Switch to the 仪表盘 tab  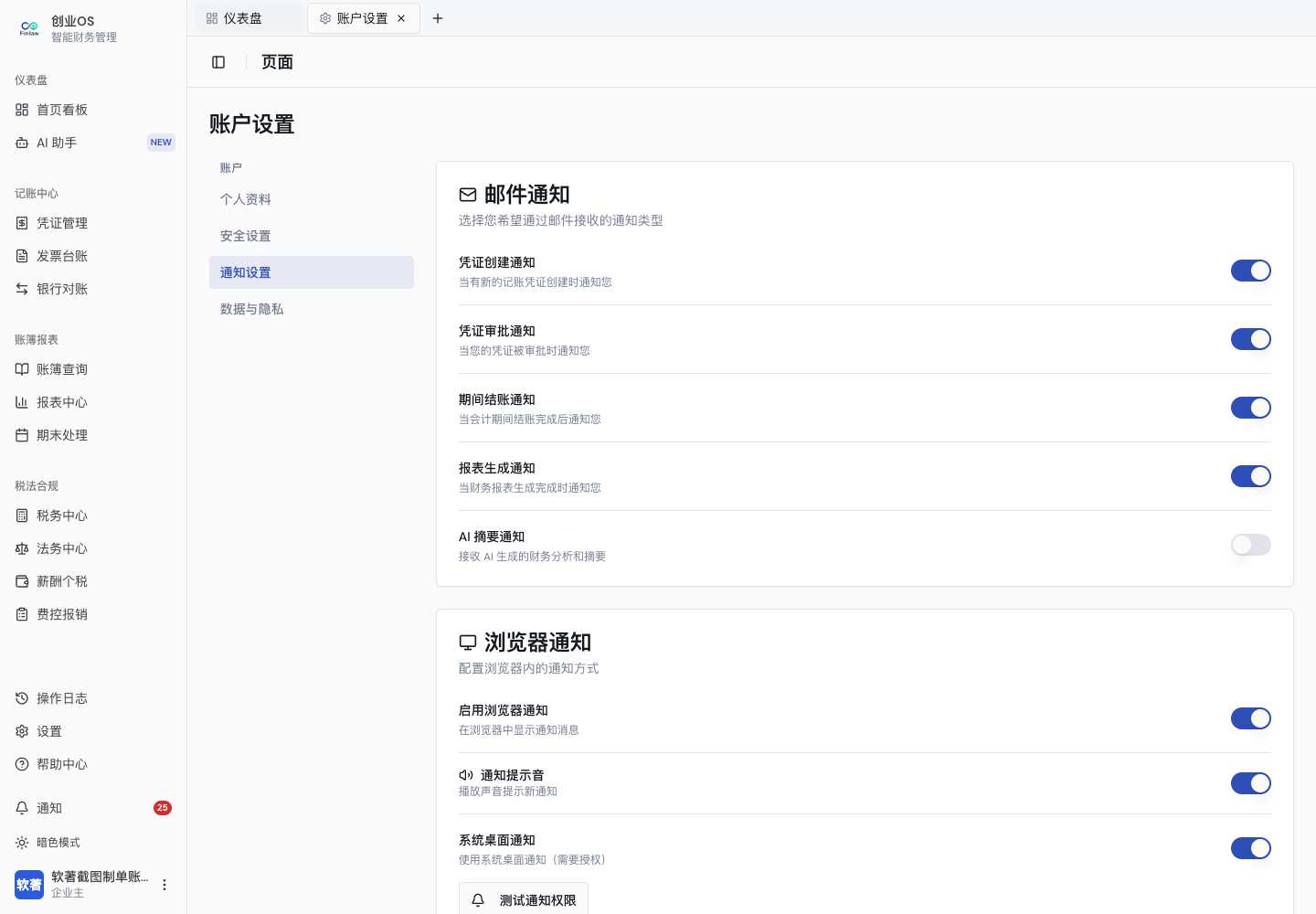coord(249,18)
